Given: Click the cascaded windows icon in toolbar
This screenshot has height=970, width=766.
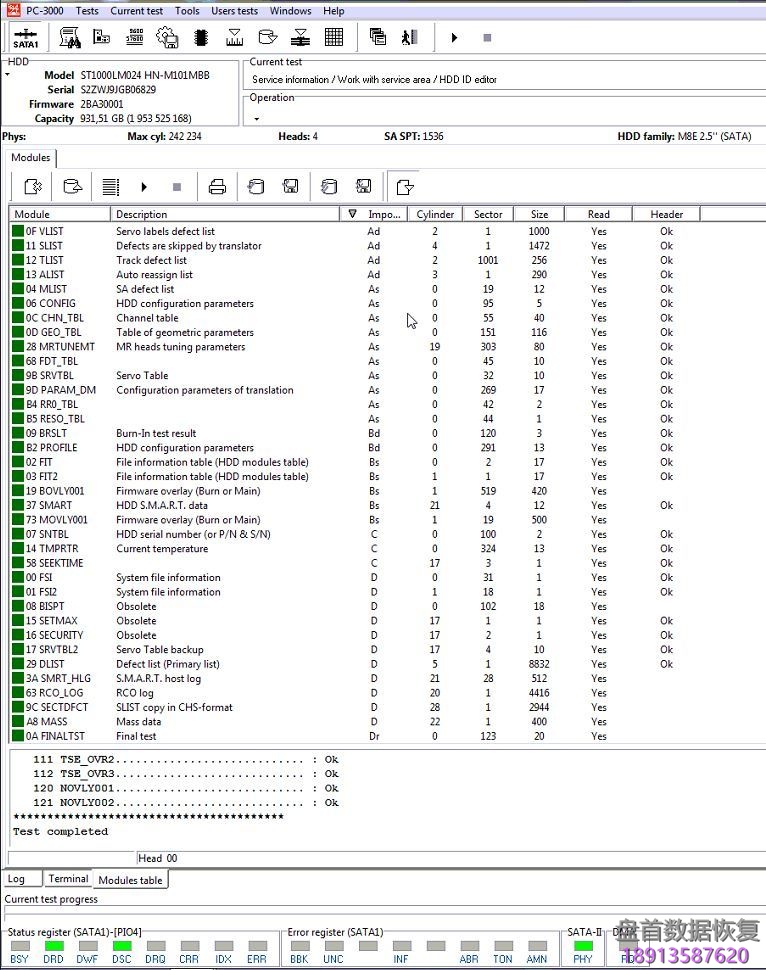Looking at the screenshot, I should 377,38.
